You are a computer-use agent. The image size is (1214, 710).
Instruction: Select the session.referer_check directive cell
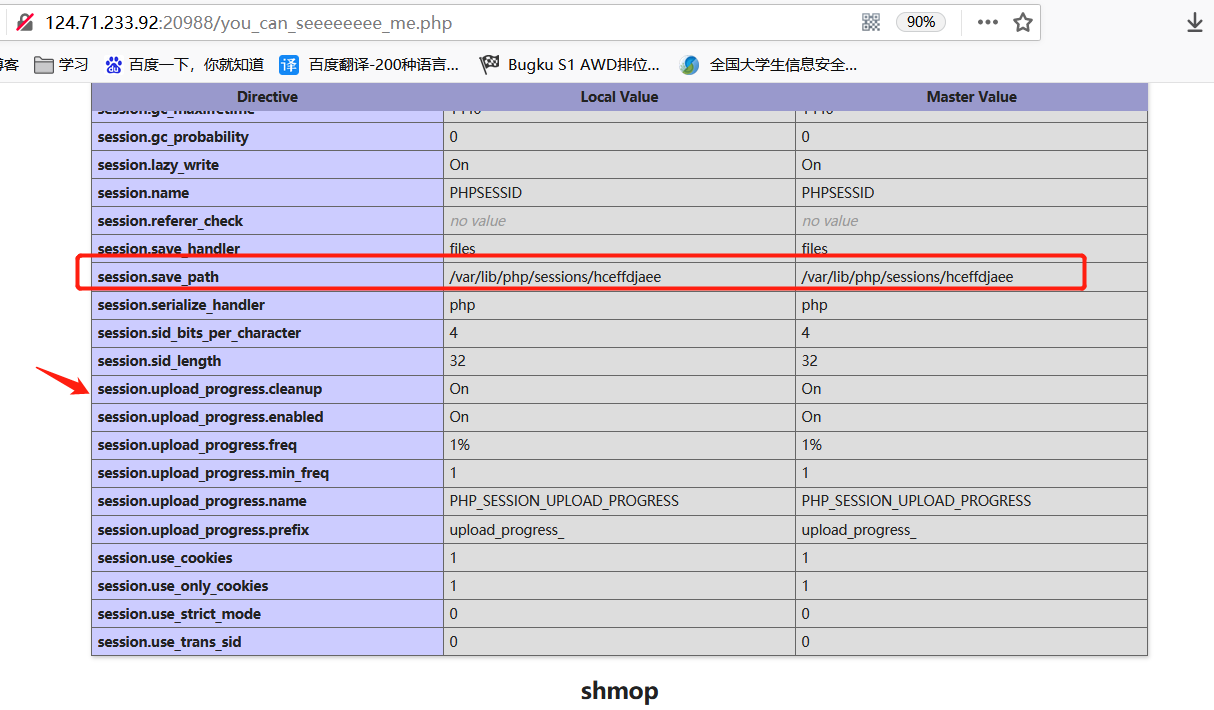[x=267, y=221]
